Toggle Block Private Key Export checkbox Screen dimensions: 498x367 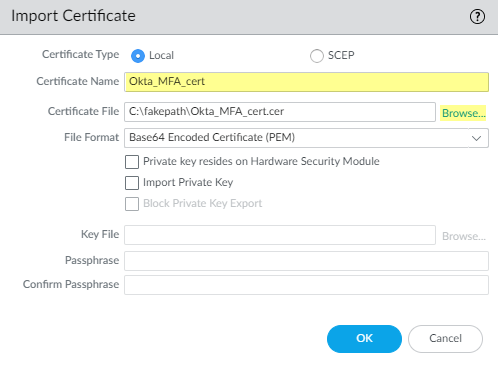132,204
